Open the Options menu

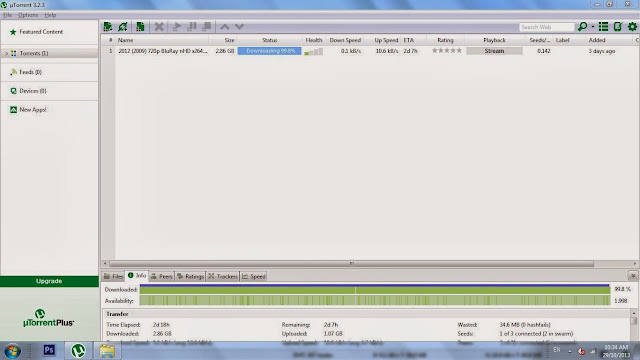[28, 15]
